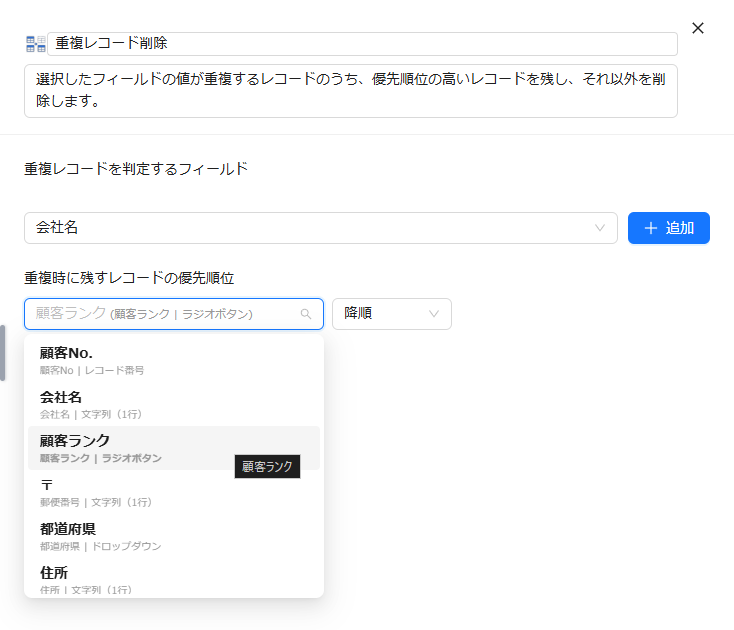
Task: Click the 追加 button
Action: click(x=668, y=228)
